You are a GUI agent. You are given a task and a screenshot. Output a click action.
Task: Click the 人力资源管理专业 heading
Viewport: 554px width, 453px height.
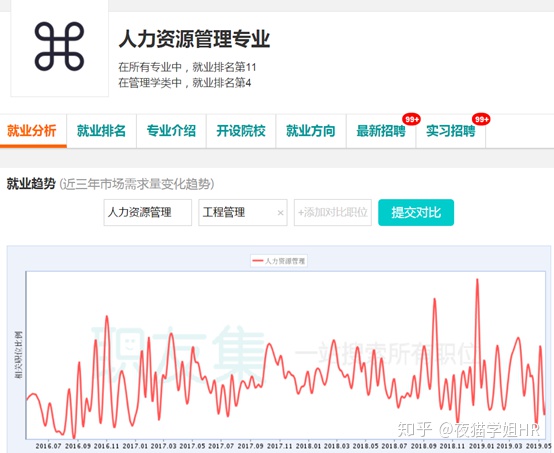pos(194,39)
